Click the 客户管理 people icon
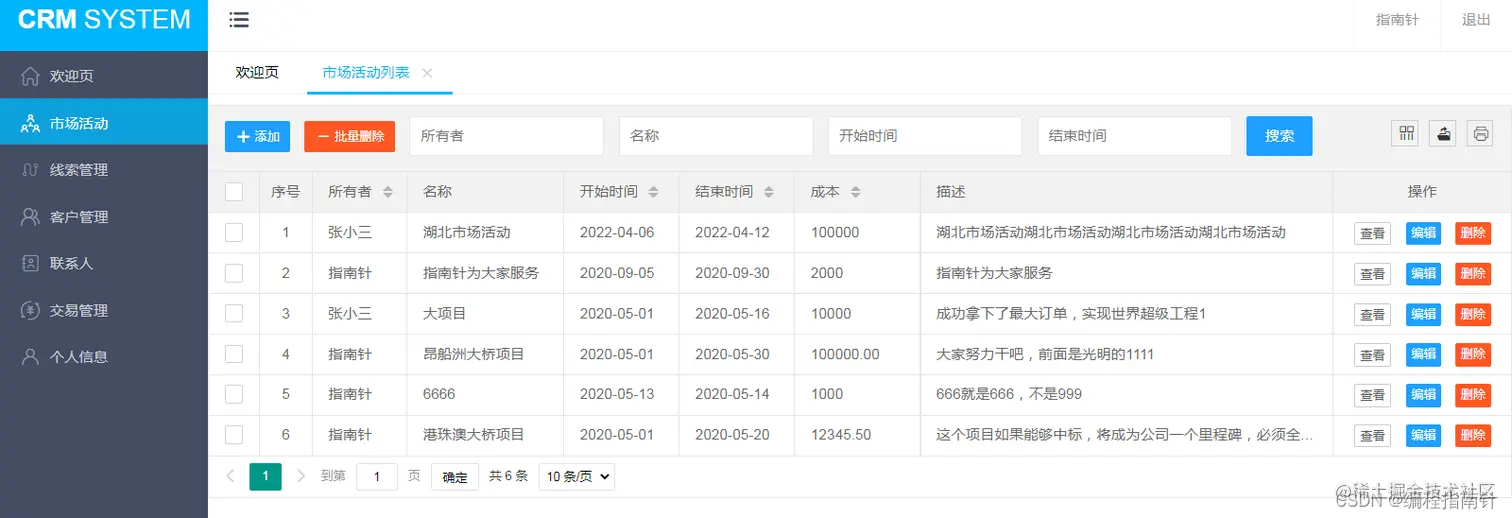1512x518 pixels. click(30, 216)
